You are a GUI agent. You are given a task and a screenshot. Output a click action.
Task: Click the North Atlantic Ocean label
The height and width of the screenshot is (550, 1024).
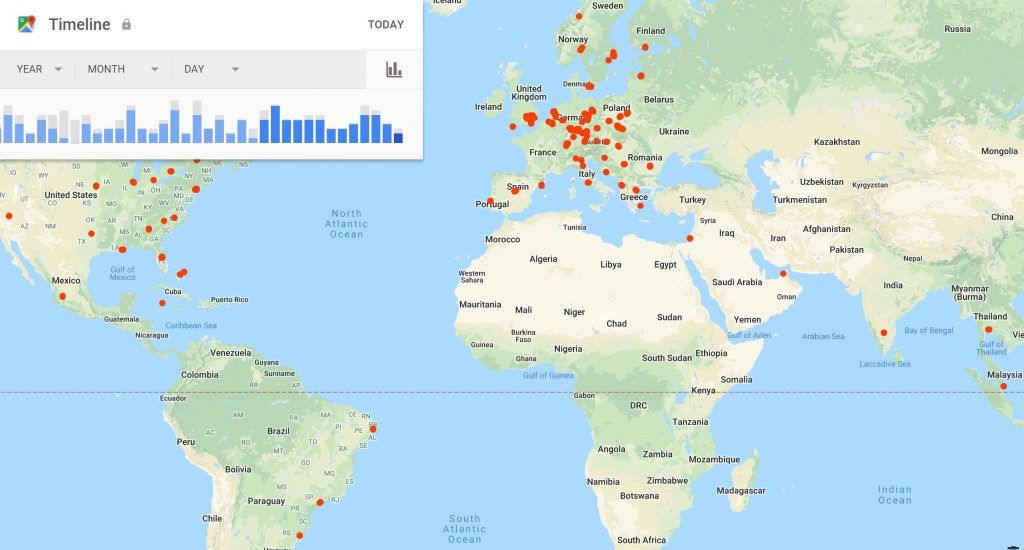coord(346,224)
